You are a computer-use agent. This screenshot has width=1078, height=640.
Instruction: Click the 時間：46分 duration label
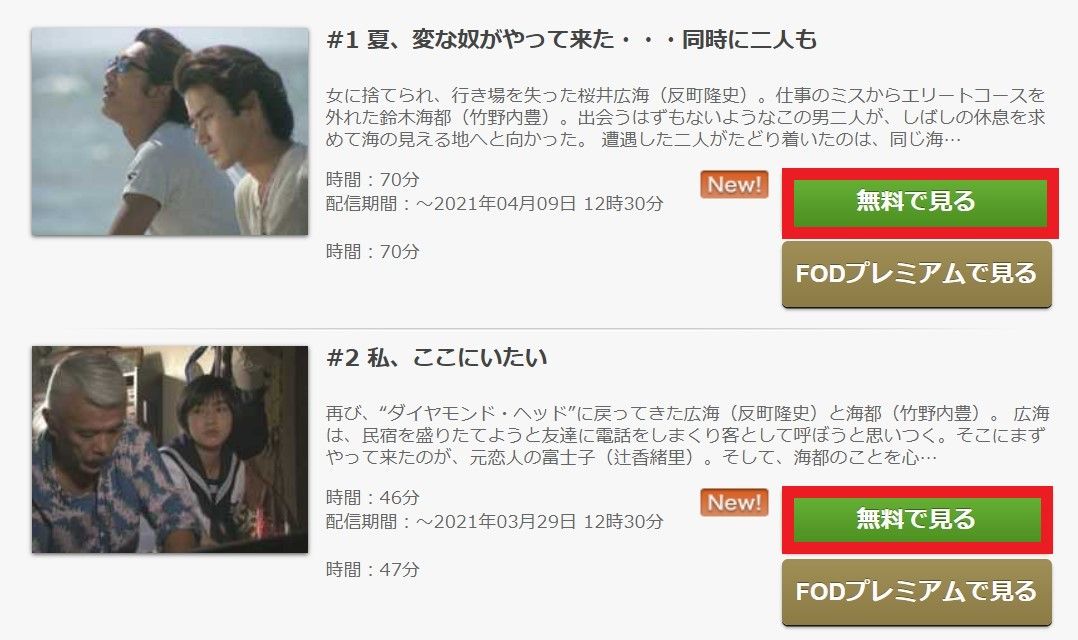tap(373, 498)
